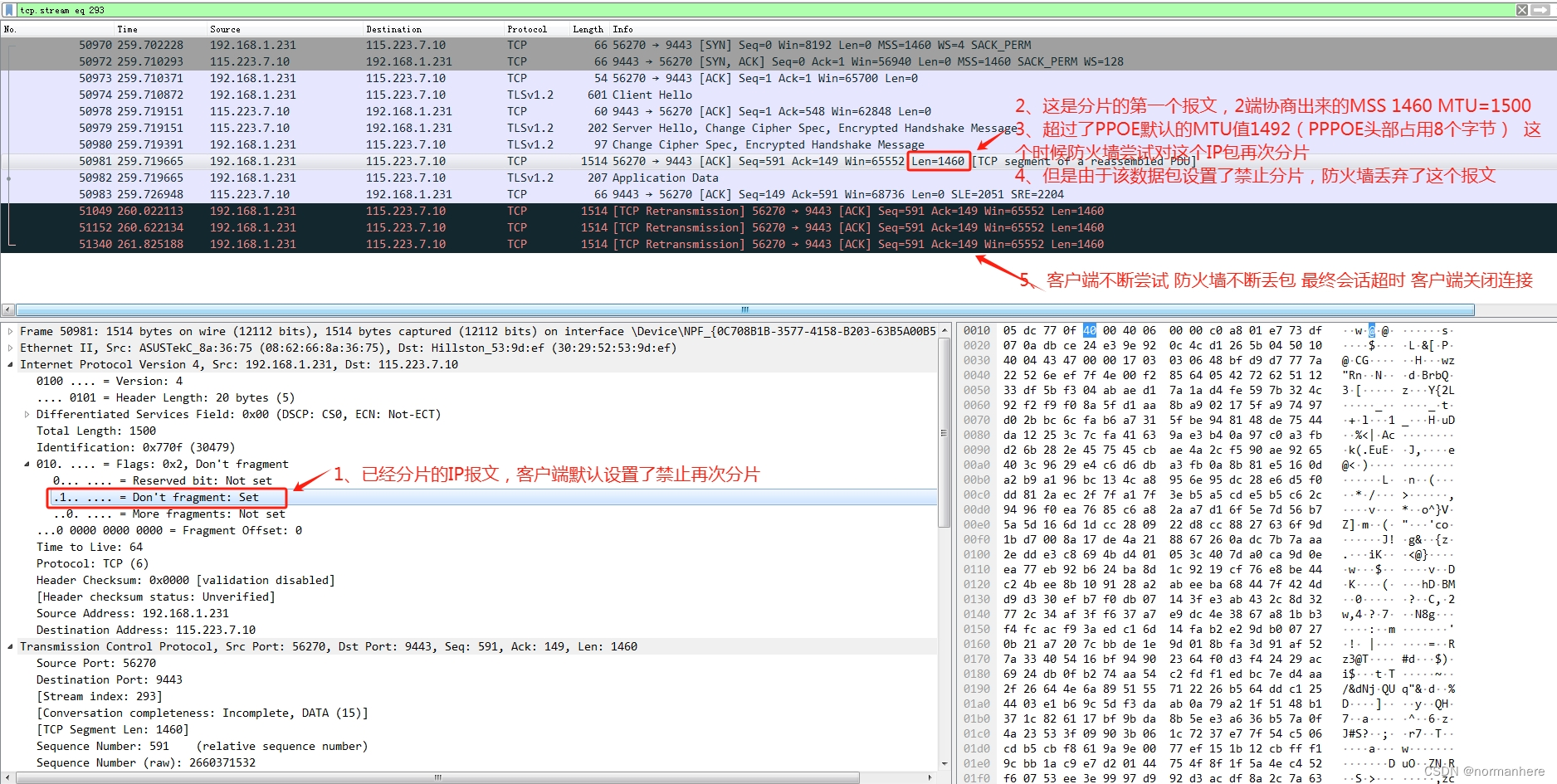Click the packet details vertical scrollbar thumb
This screenshot has height=784, width=1557.
[944, 431]
